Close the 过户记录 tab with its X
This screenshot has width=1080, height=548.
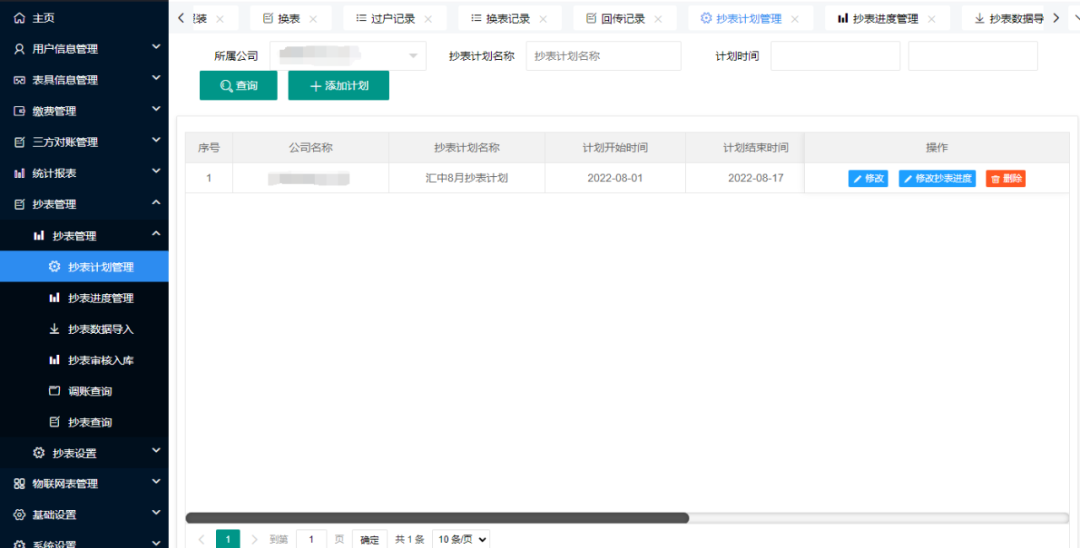[428, 19]
